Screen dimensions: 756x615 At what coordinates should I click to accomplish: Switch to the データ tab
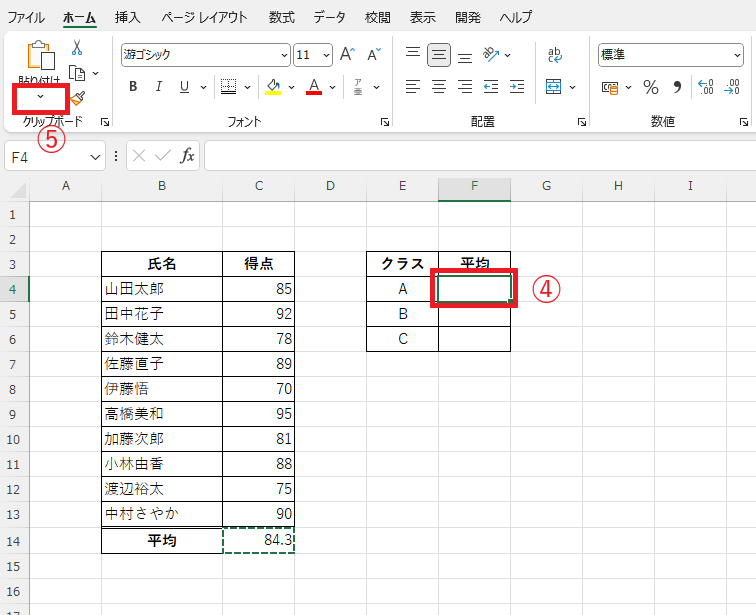click(330, 17)
